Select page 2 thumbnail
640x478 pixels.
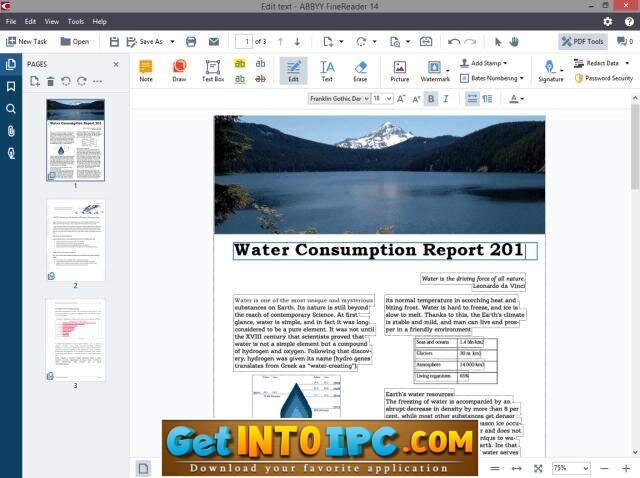pos(76,240)
